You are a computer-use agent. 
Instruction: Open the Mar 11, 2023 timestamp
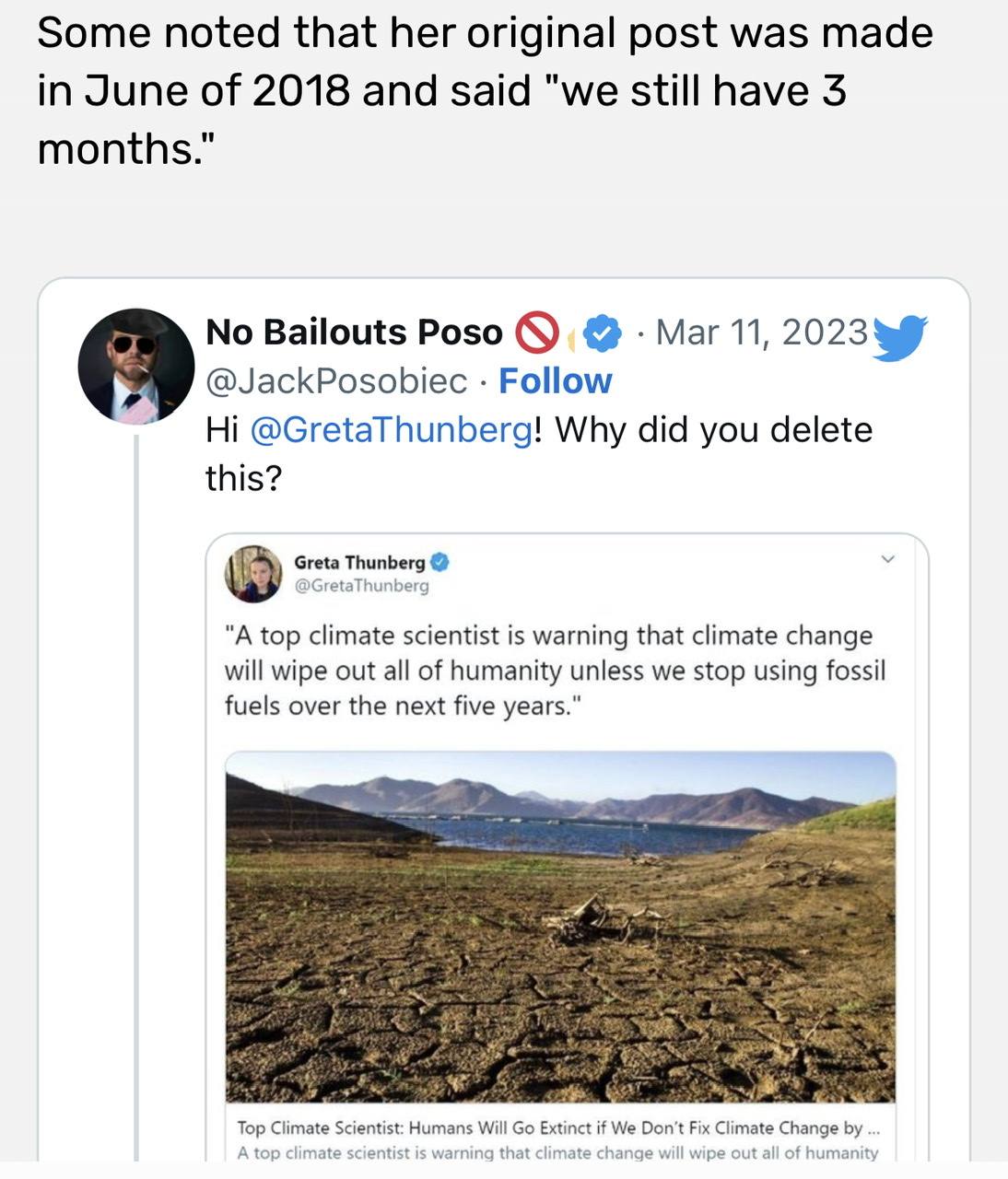(761, 332)
